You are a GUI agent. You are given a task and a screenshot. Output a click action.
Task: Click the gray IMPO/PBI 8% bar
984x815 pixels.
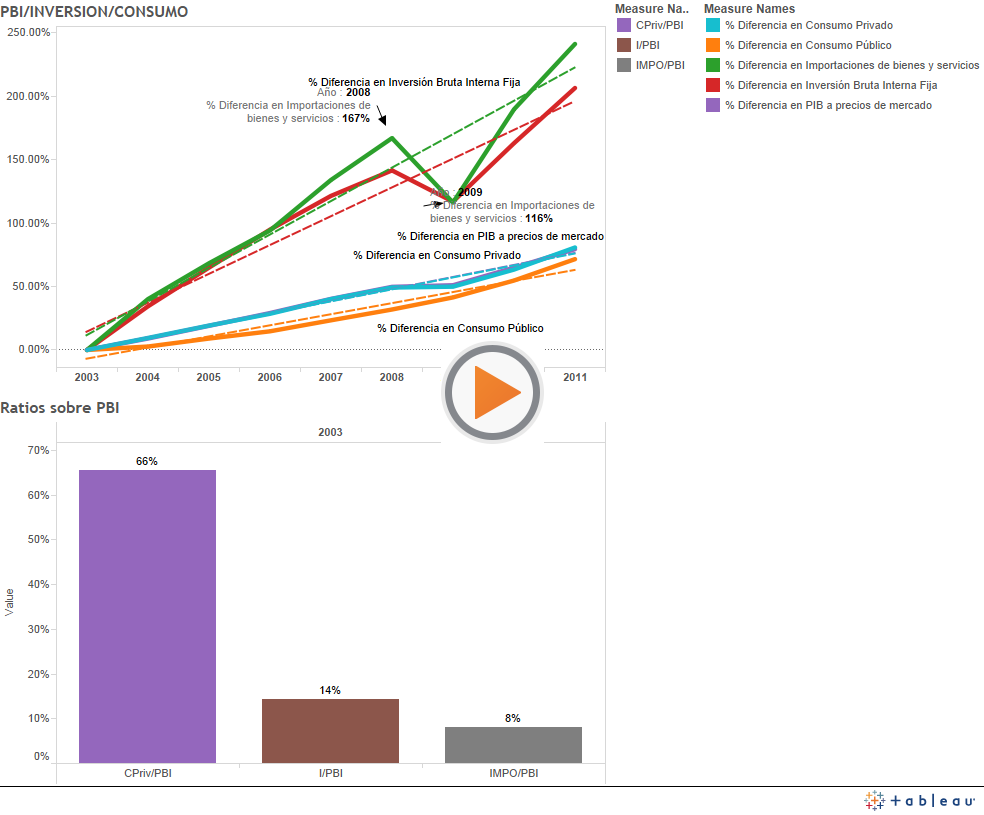click(x=513, y=744)
